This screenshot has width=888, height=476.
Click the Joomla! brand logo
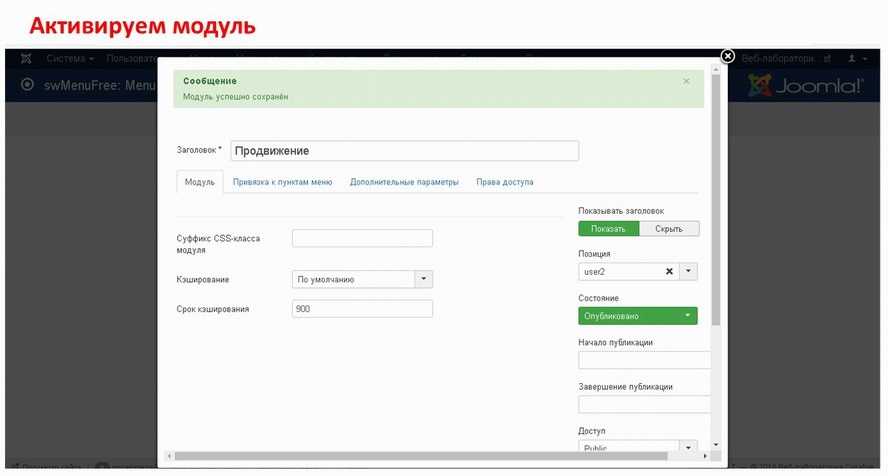click(806, 86)
